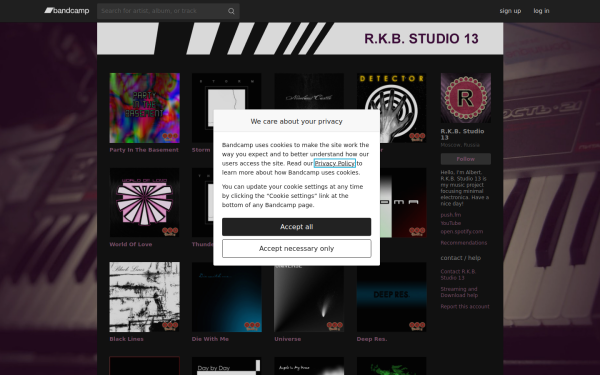This screenshot has height=375, width=600.
Task: Open the Black Lines album cover
Action: pyautogui.click(x=145, y=297)
